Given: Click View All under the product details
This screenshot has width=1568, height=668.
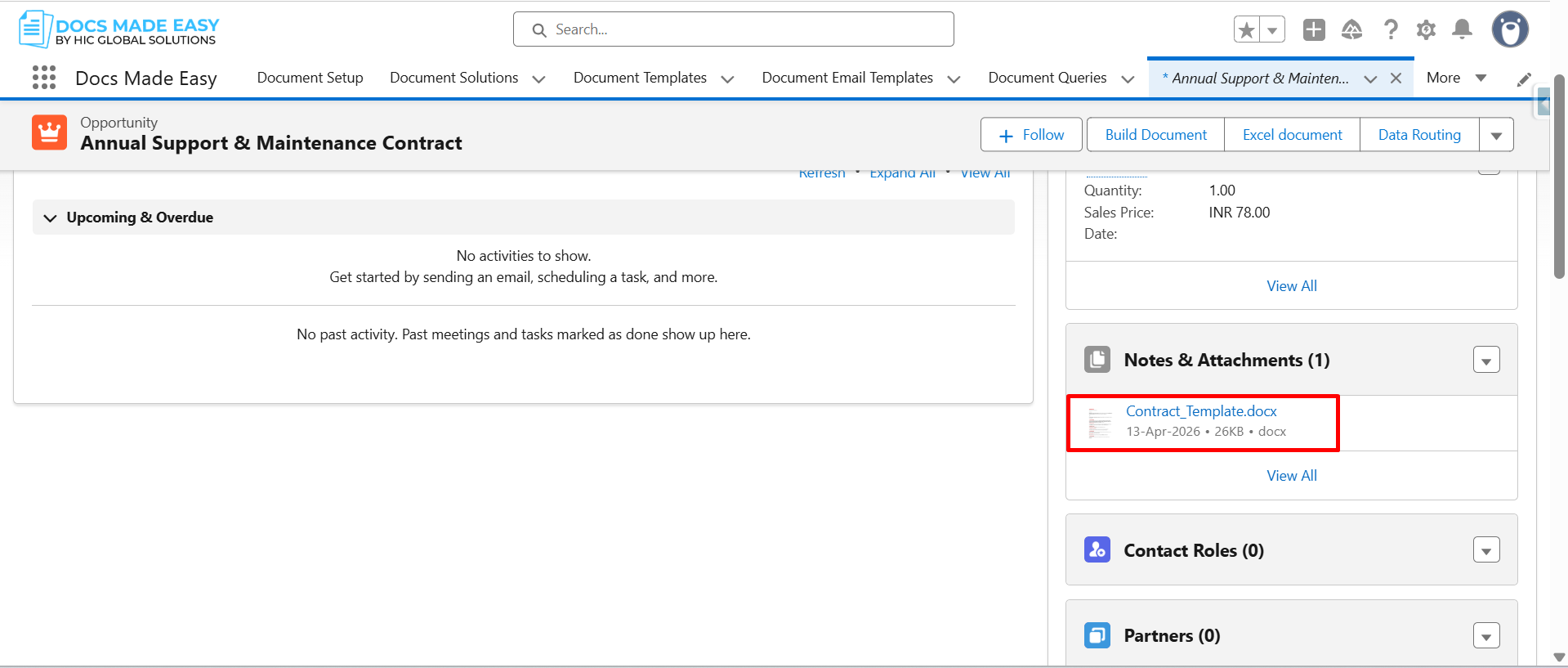Looking at the screenshot, I should coord(1292,286).
